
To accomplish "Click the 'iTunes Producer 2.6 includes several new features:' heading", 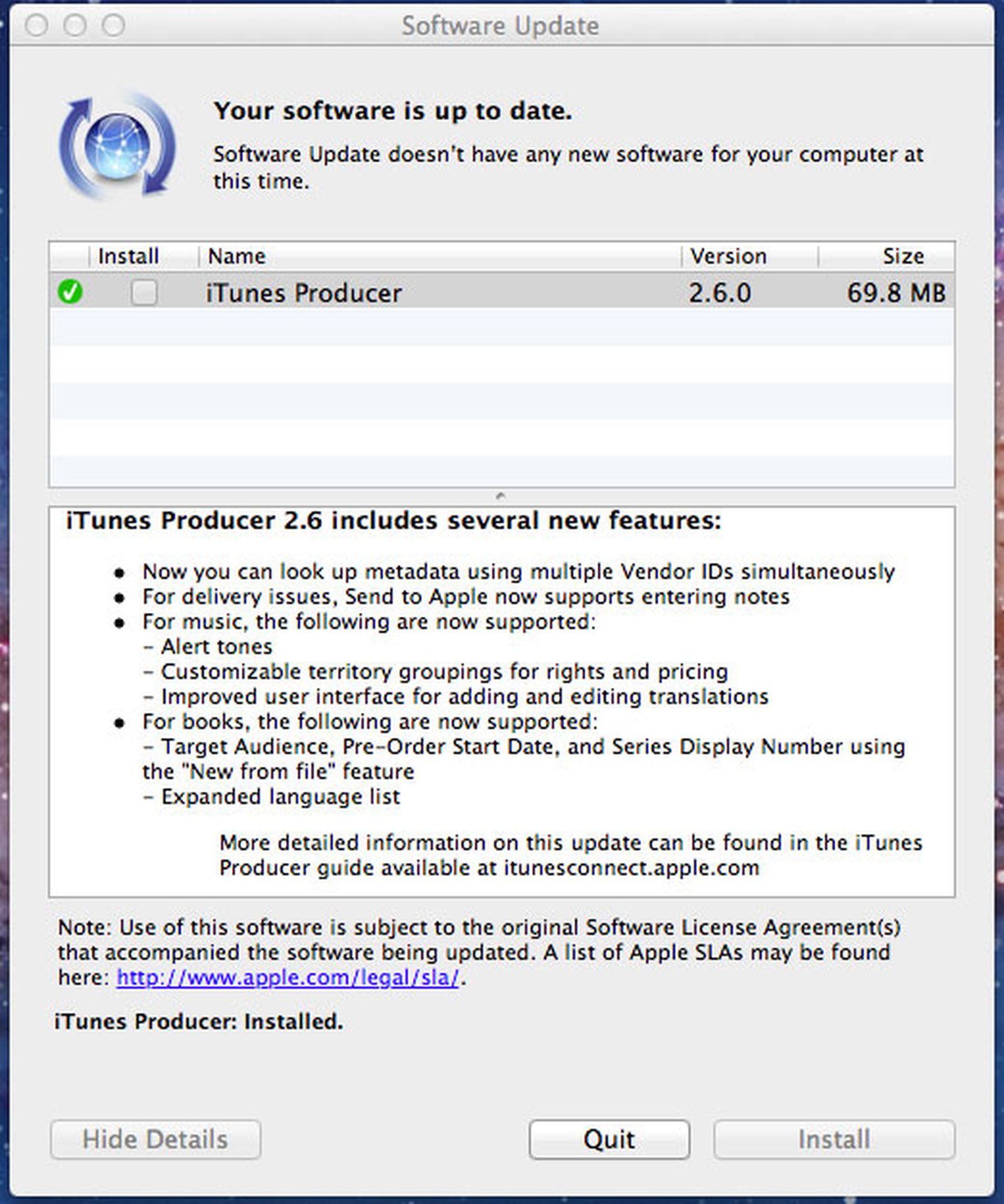I will [x=393, y=521].
